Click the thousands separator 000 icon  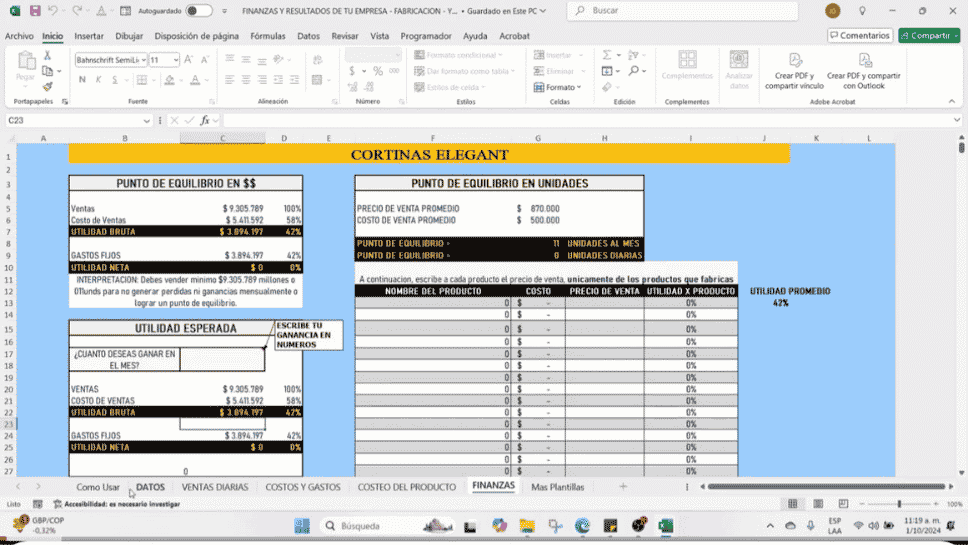click(x=394, y=72)
